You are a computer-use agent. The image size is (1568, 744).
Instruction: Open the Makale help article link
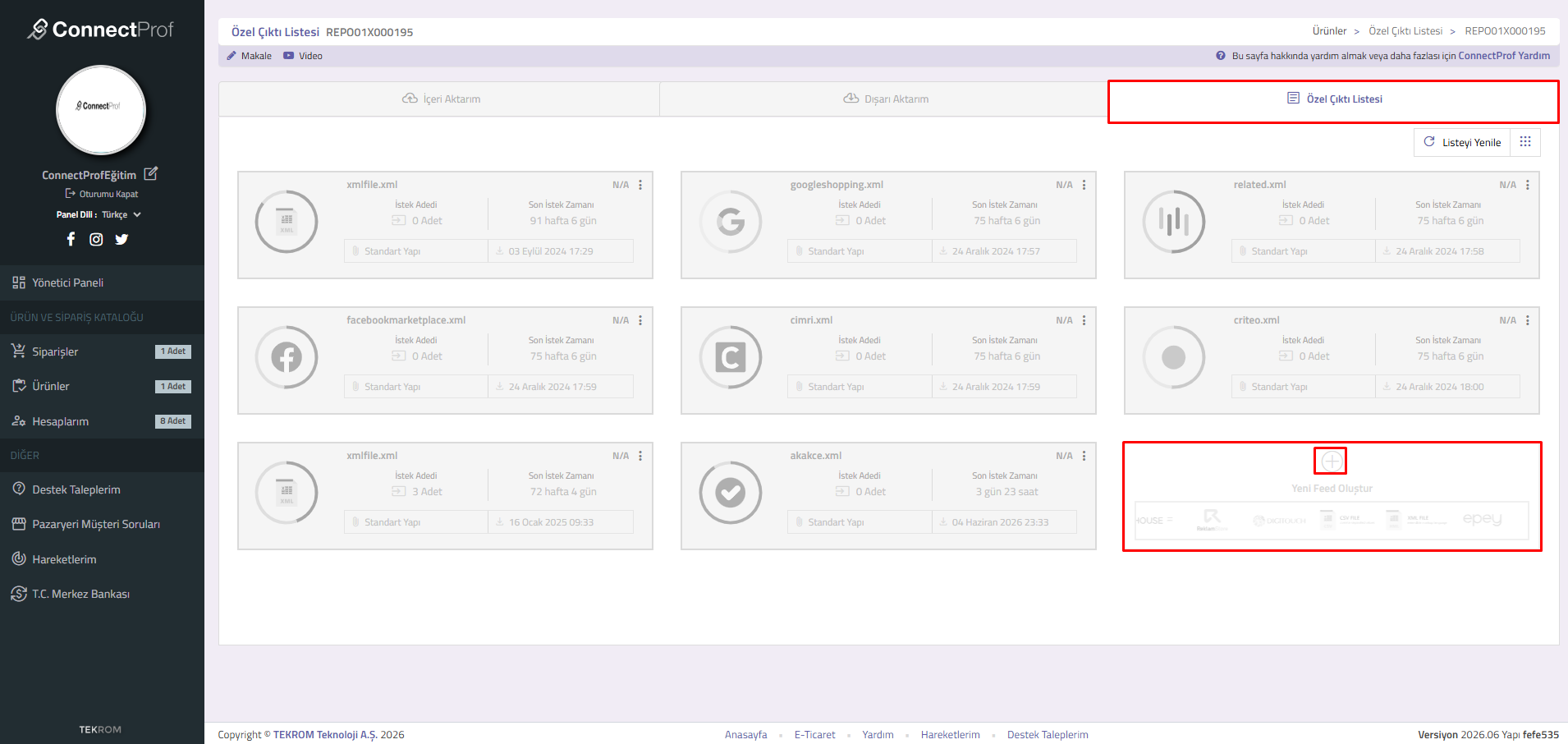(x=250, y=56)
